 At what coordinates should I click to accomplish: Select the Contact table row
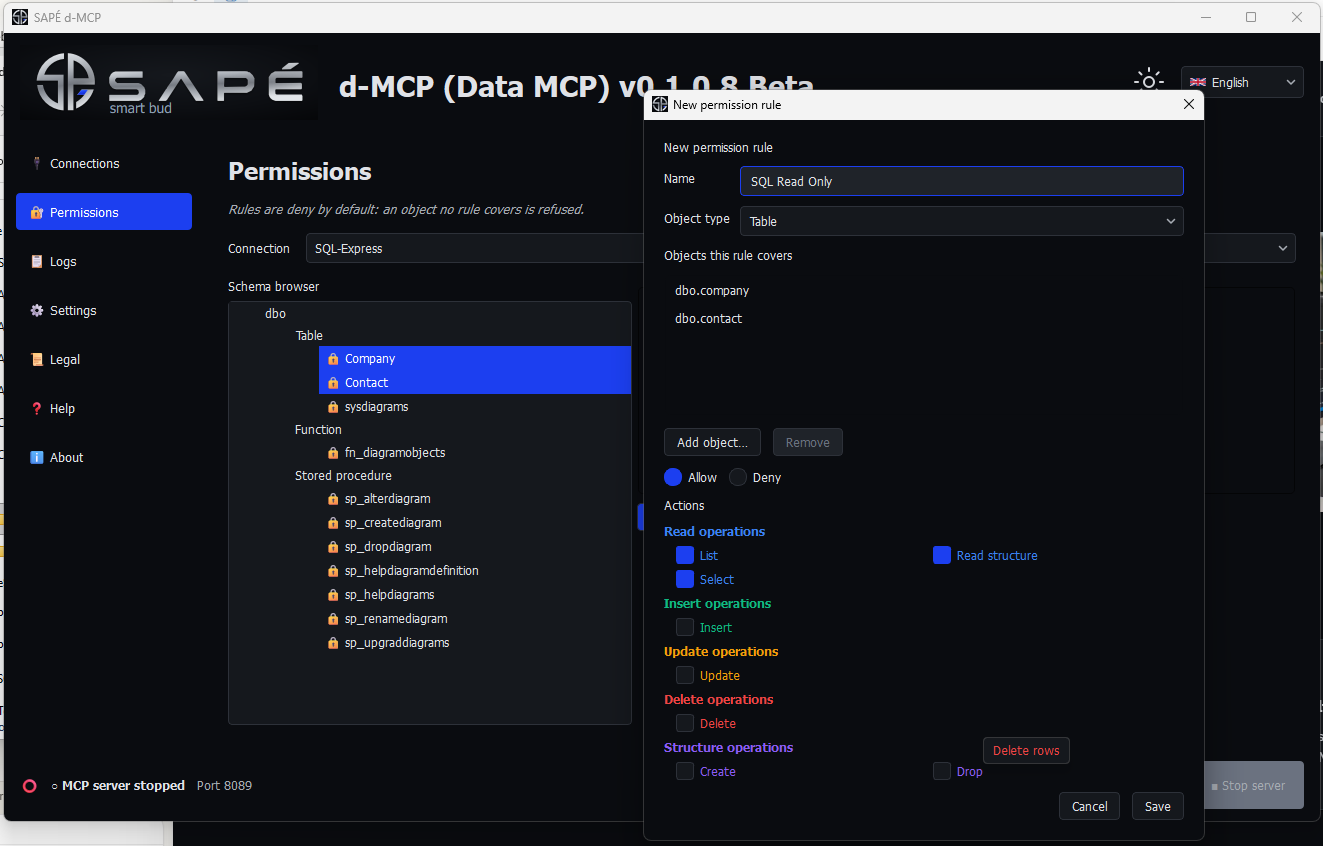click(475, 382)
